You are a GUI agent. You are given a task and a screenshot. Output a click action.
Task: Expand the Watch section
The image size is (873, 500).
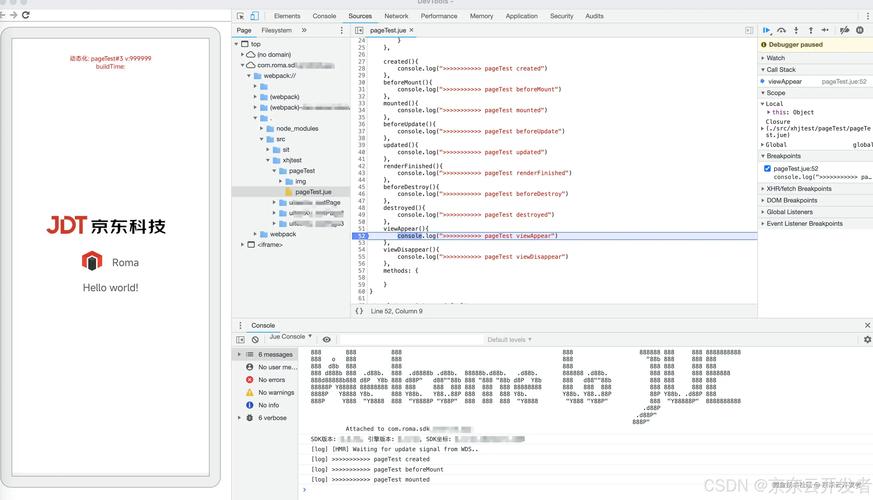775,58
